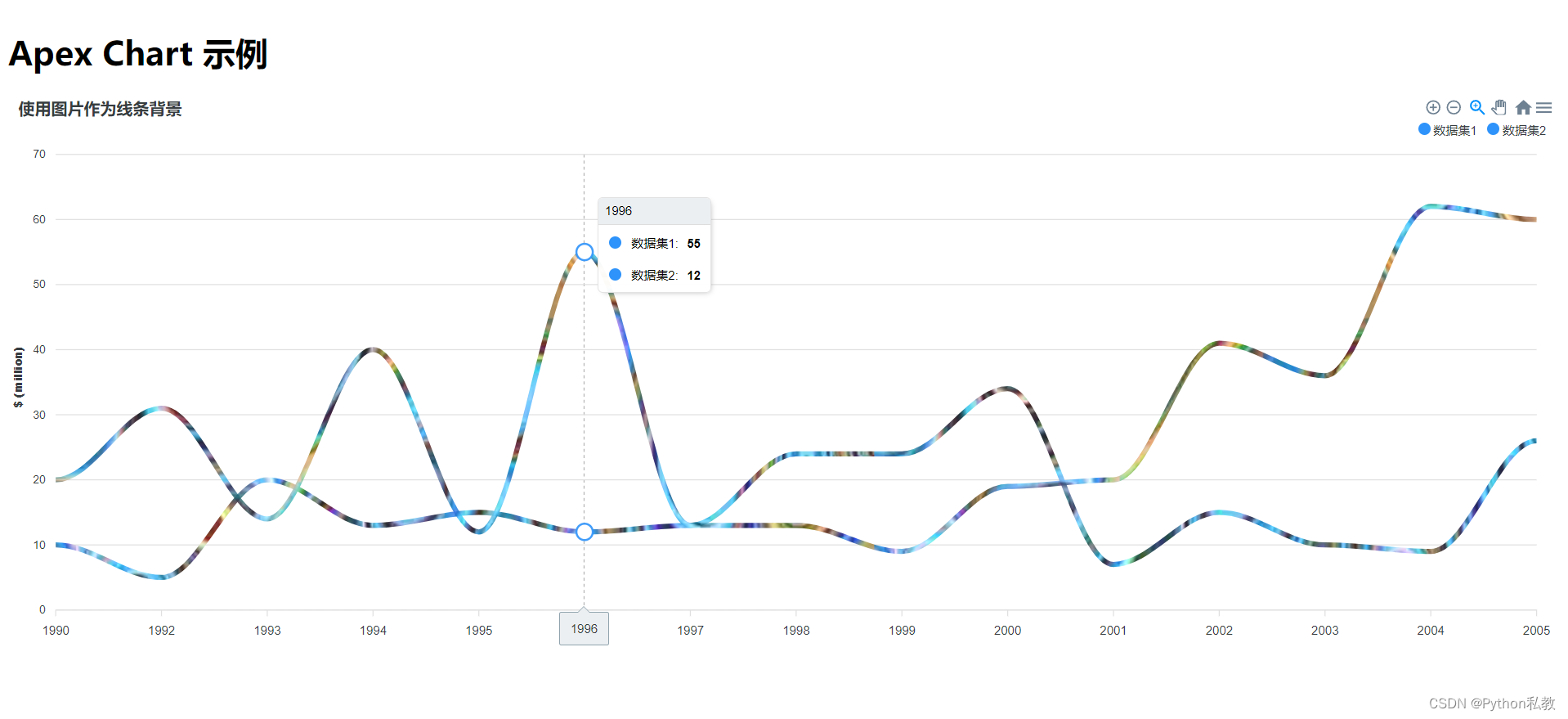Click the 2005 x-axis label
The image size is (1568, 719).
[x=1536, y=630]
